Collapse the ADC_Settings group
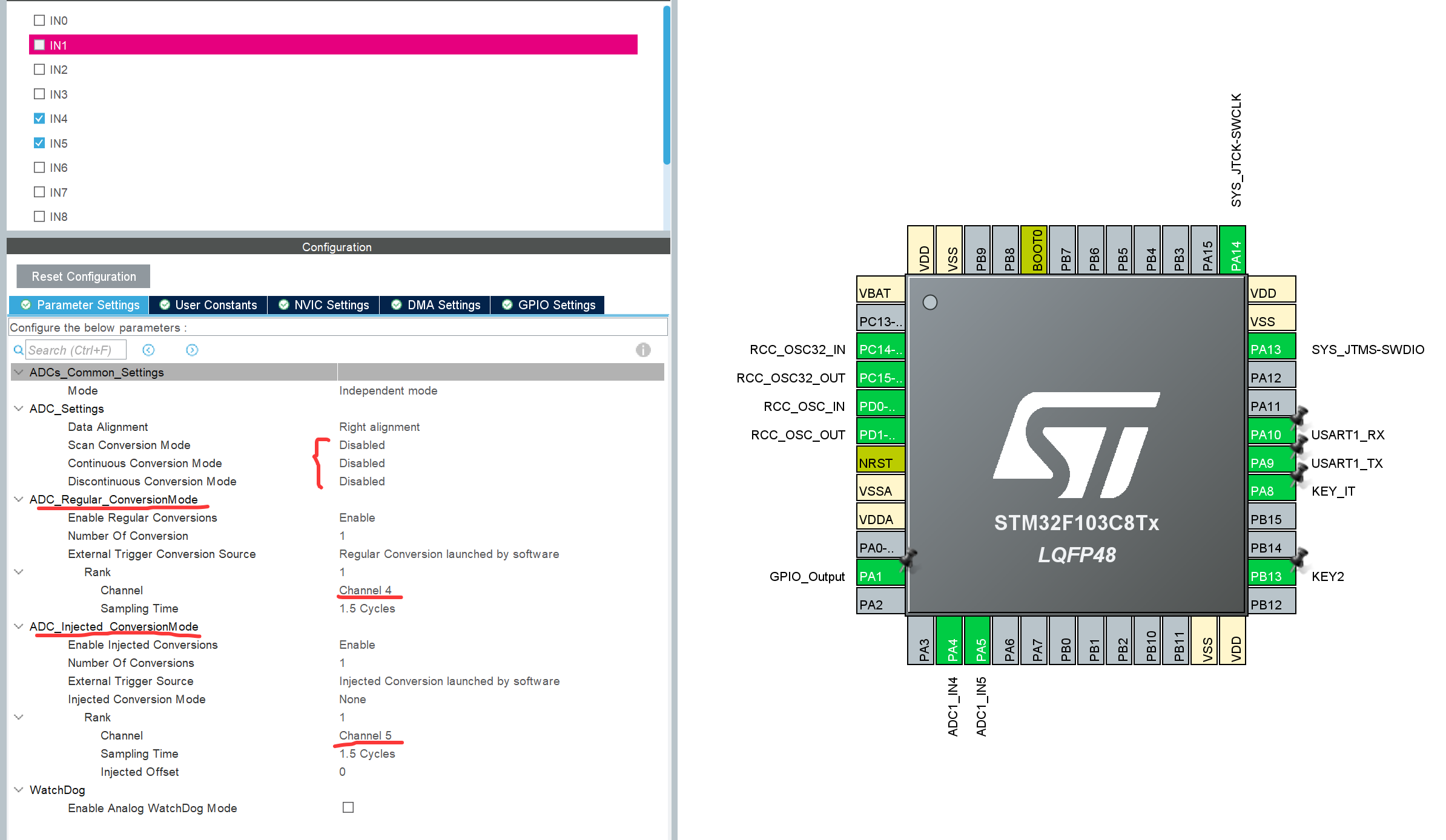 click(x=19, y=409)
